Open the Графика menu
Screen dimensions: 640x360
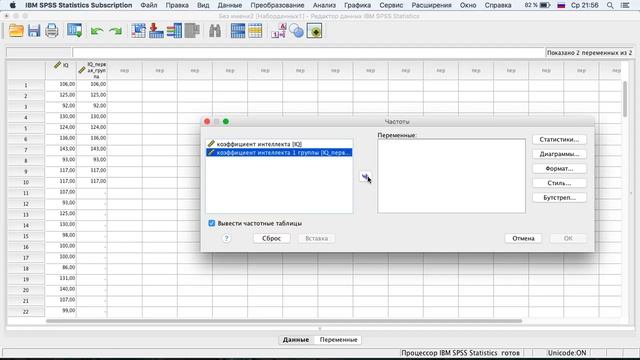[x=357, y=5]
